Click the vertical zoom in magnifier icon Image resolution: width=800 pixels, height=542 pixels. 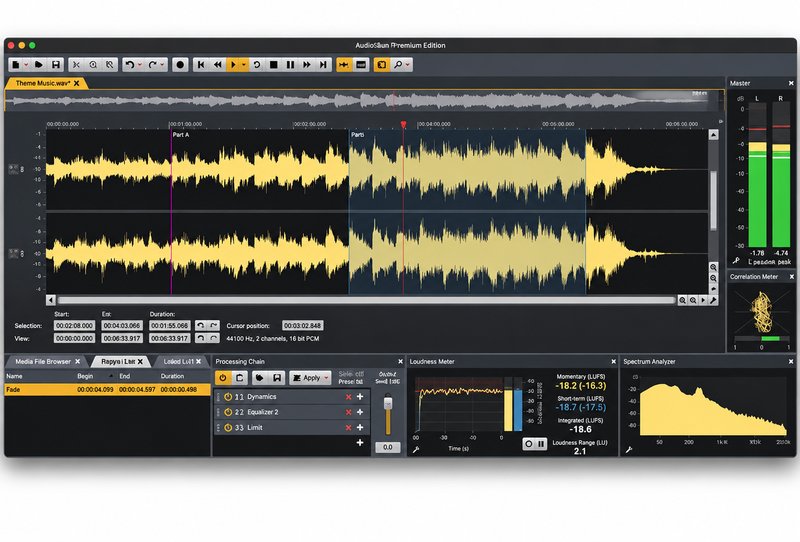point(713,267)
